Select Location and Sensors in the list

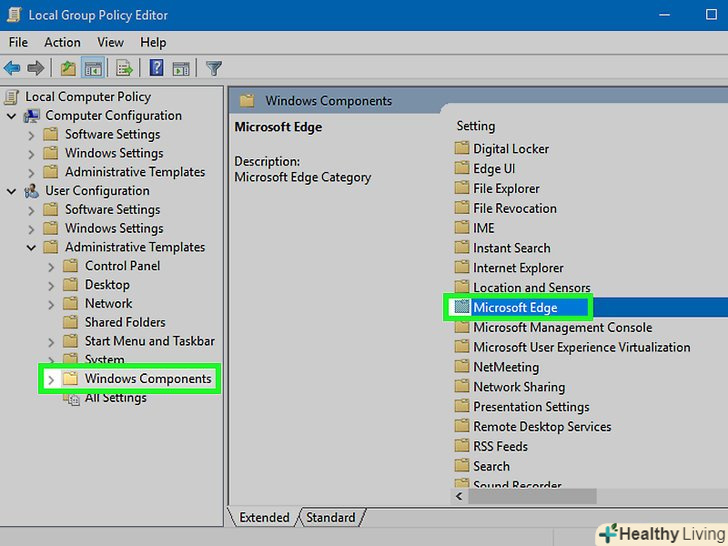point(532,287)
